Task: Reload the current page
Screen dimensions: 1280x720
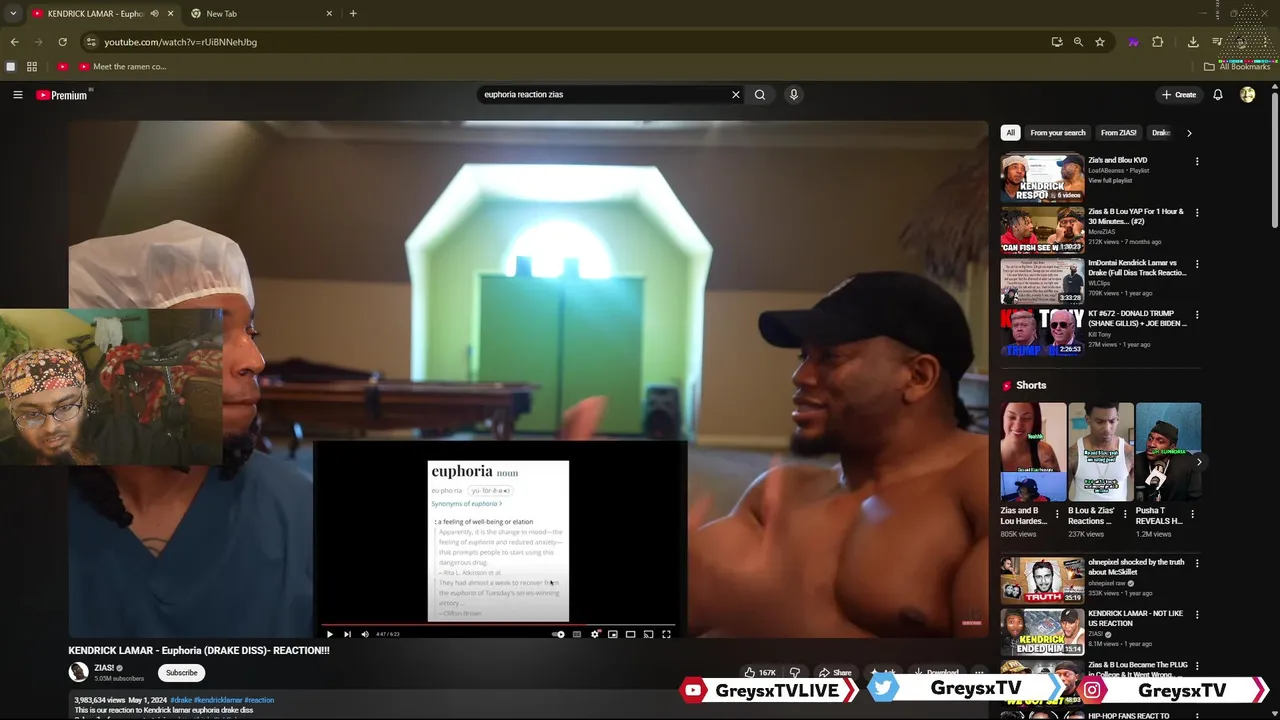Action: 62,42
